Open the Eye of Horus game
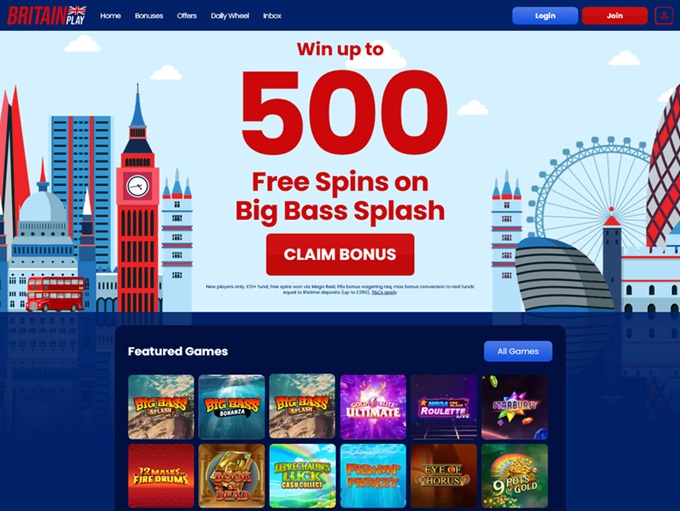The height and width of the screenshot is (511, 680). click(444, 476)
